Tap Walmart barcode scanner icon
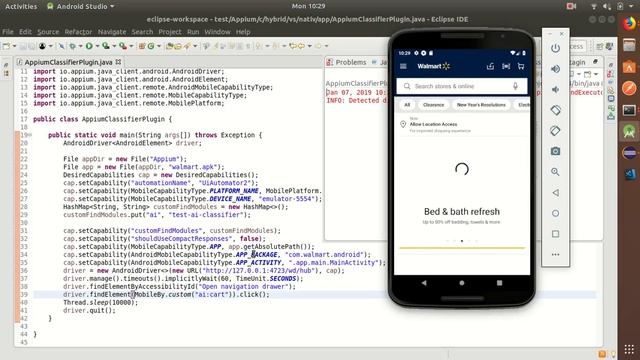The height and width of the screenshot is (360, 640). point(506,66)
